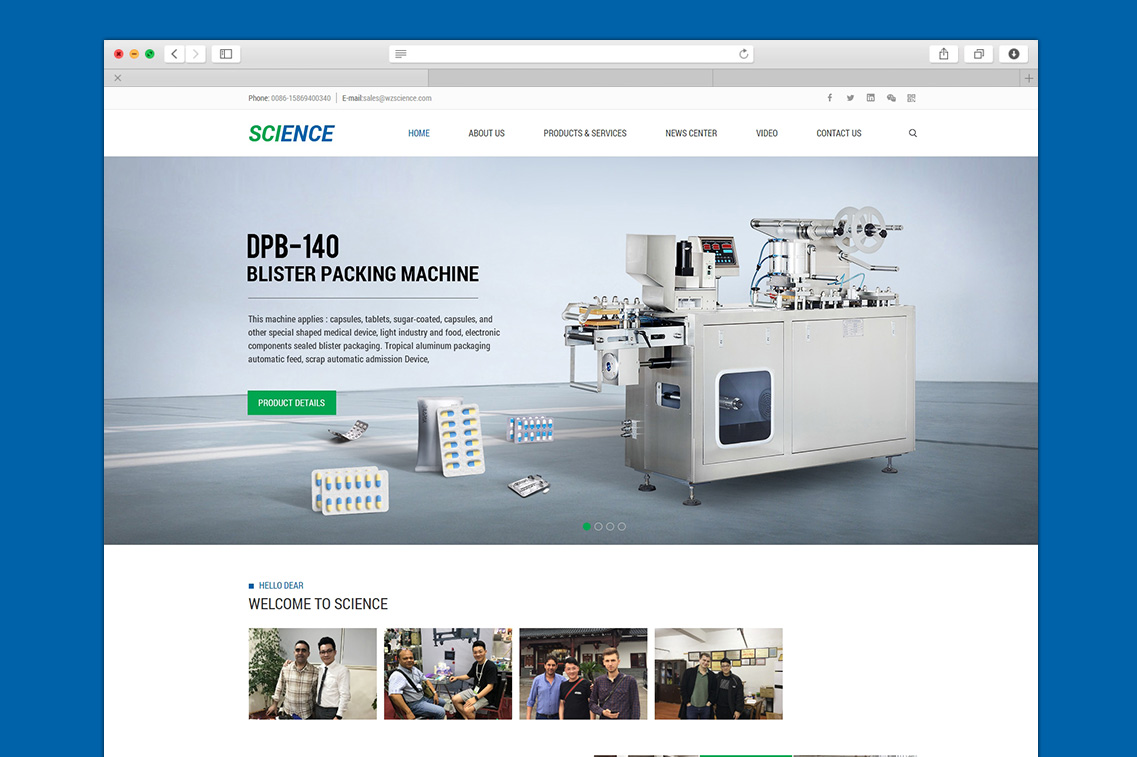This screenshot has width=1137, height=757.
Task: Click the sales email address link
Action: (397, 98)
